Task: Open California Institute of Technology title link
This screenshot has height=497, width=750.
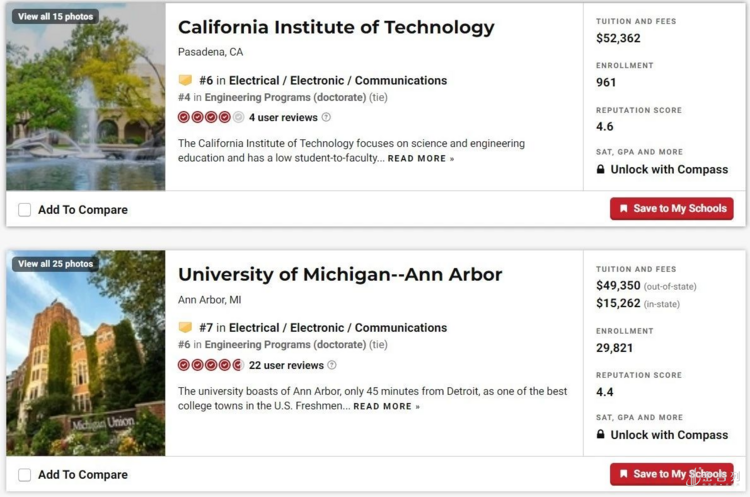Action: 336,27
